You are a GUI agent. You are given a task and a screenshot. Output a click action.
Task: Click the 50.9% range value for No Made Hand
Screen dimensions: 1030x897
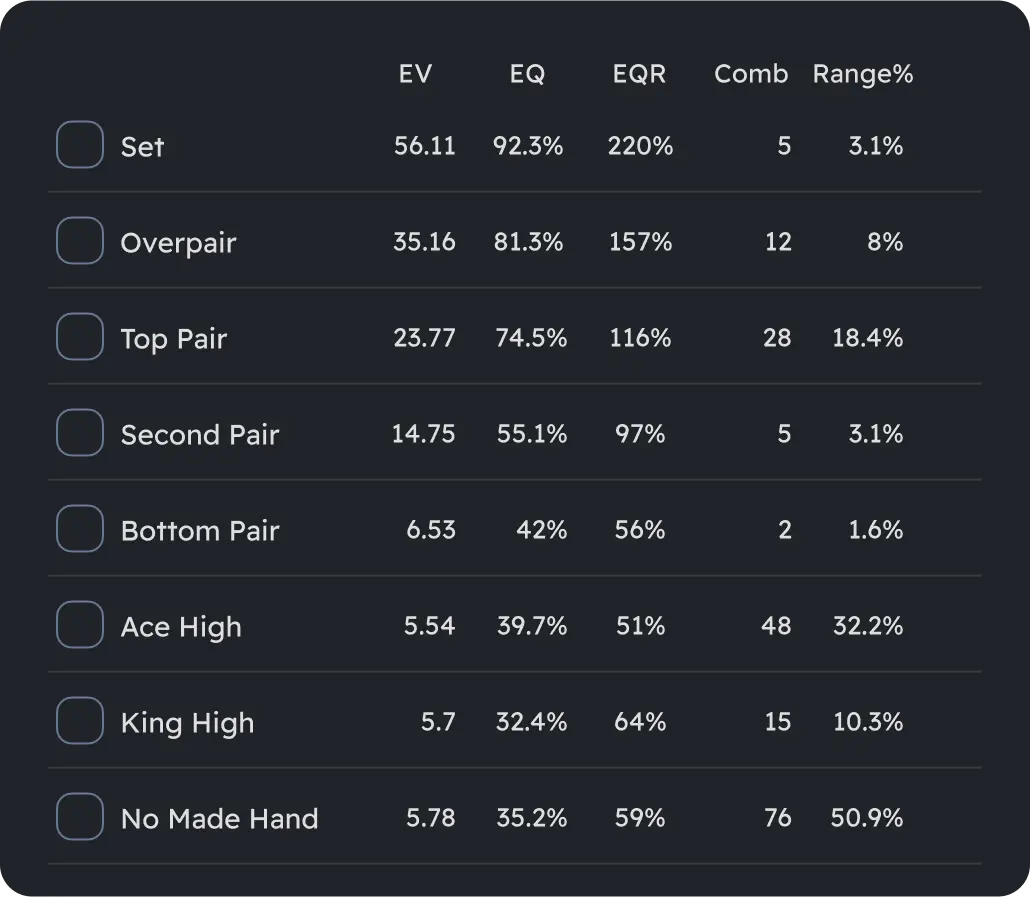click(866, 817)
